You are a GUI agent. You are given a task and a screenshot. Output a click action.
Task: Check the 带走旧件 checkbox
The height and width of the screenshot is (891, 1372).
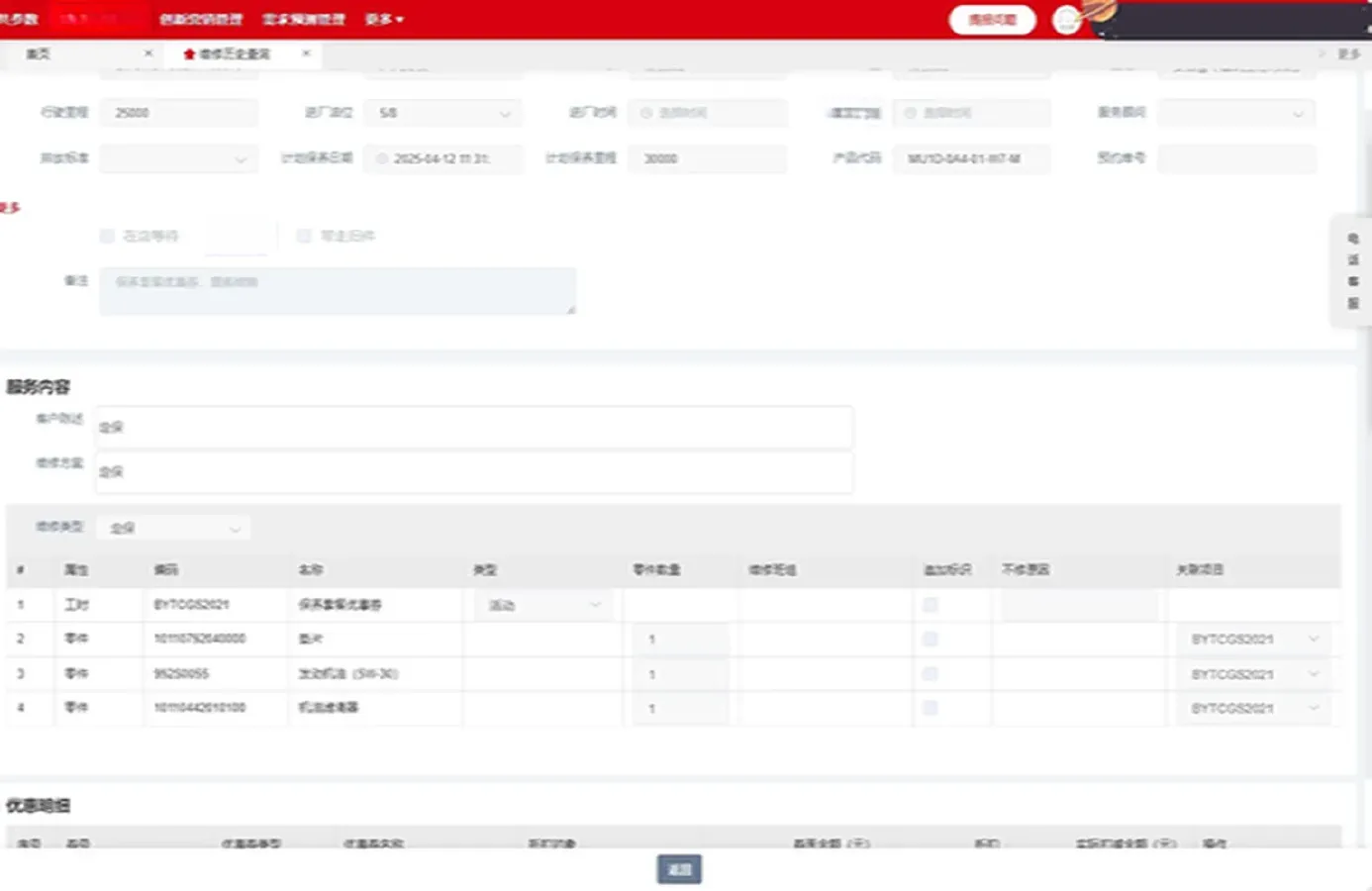pyautogui.click(x=304, y=236)
